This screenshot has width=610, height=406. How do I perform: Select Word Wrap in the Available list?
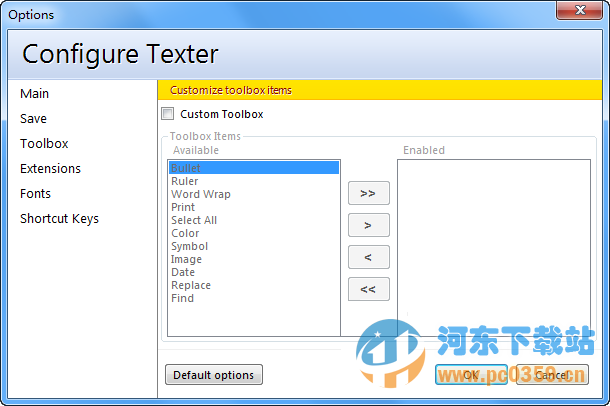point(254,194)
